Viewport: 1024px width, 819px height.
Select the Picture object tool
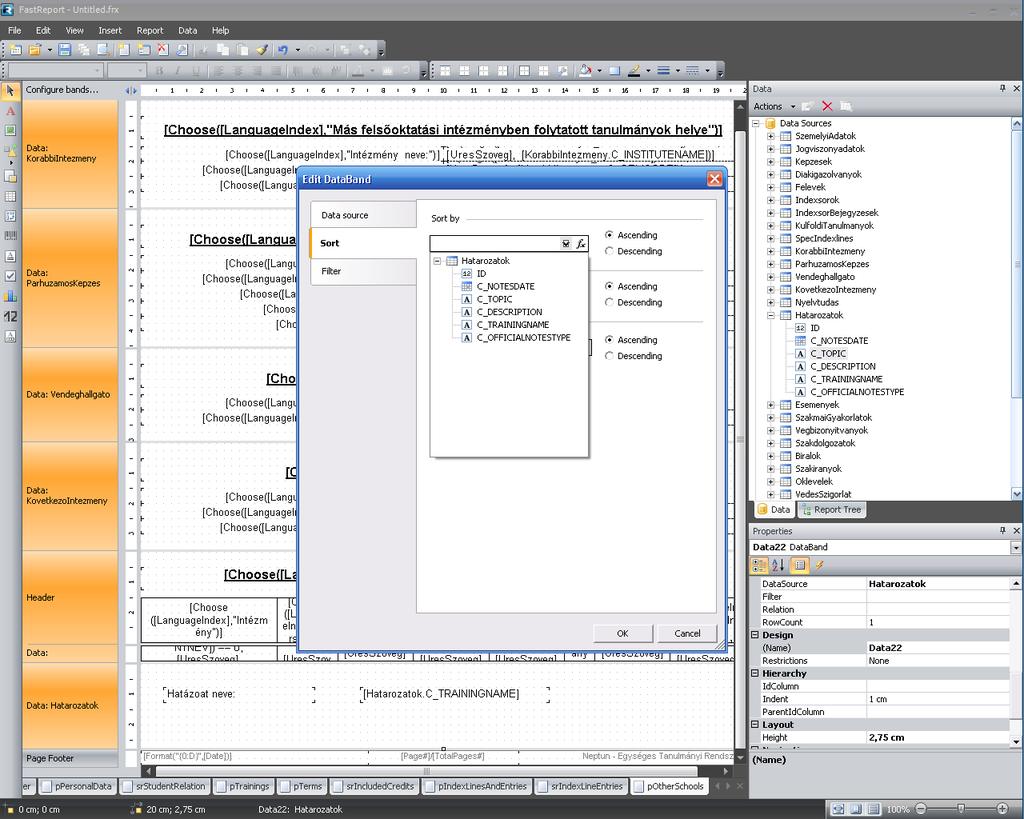pos(10,131)
